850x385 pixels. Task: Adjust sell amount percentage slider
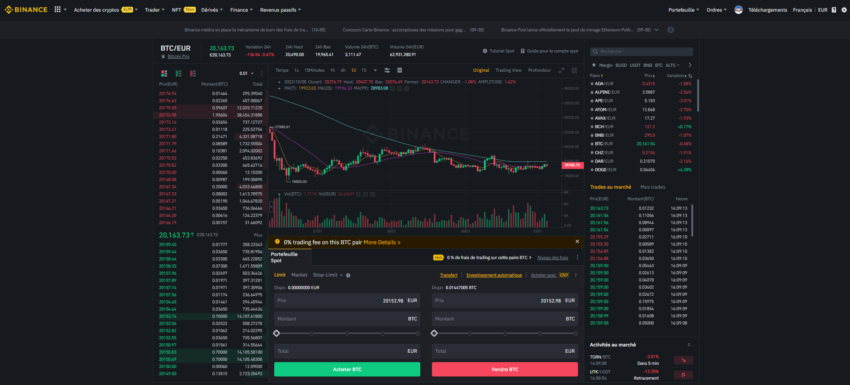pyautogui.click(x=505, y=333)
